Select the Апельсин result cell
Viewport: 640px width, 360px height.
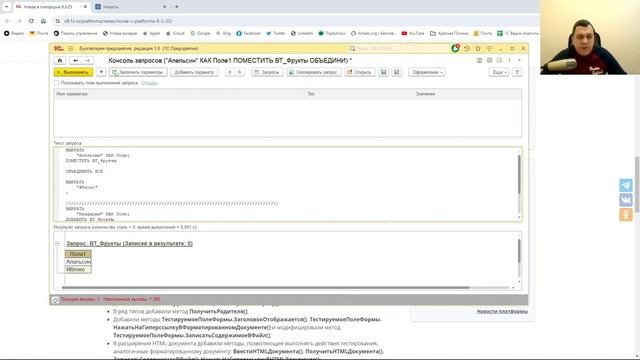point(78,262)
